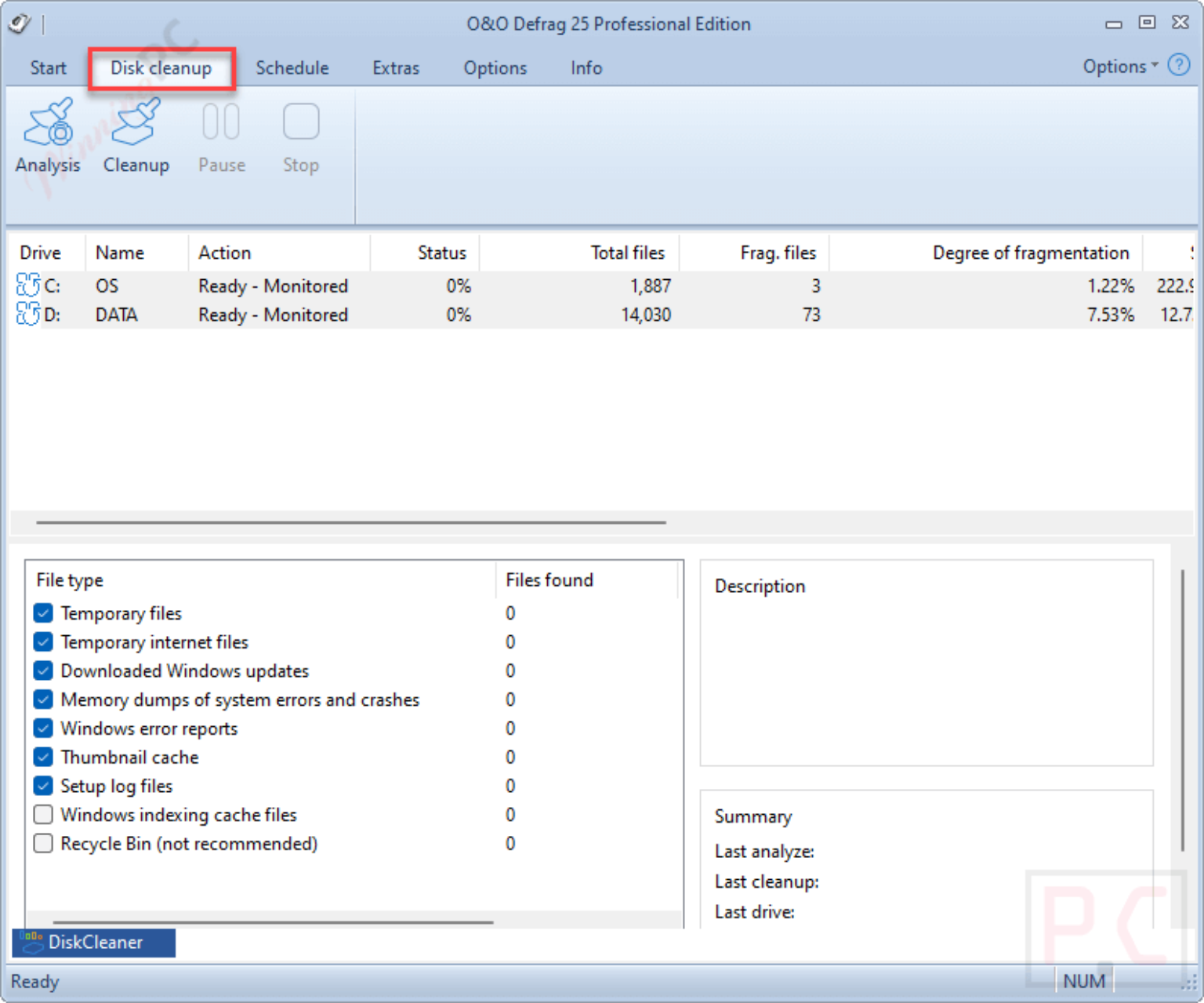Screen dimensions: 1204x1003
Task: Run the Analysis tool
Action: 48,136
